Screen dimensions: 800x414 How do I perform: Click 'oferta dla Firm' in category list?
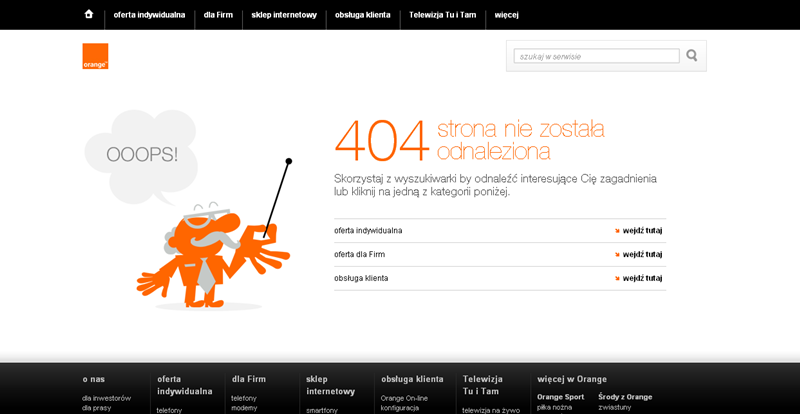point(359,254)
